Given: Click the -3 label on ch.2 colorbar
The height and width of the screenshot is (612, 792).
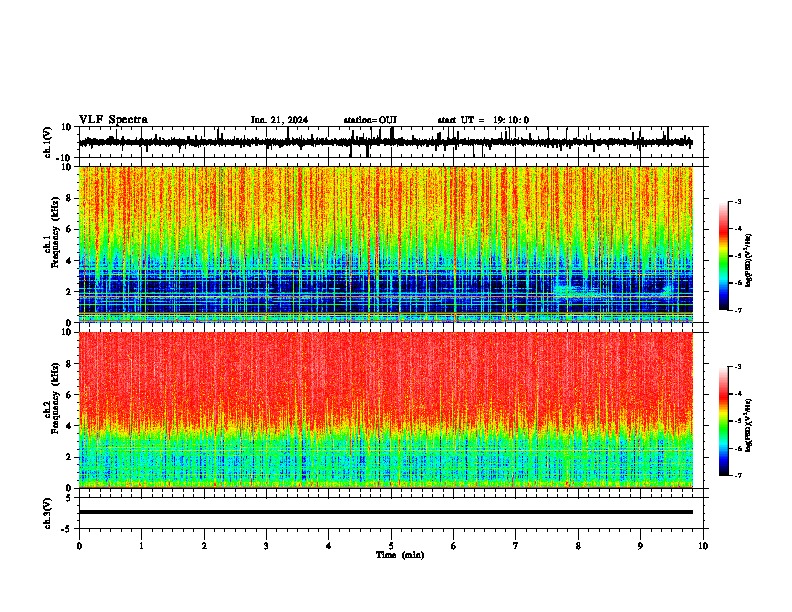Looking at the screenshot, I should pos(737,367).
